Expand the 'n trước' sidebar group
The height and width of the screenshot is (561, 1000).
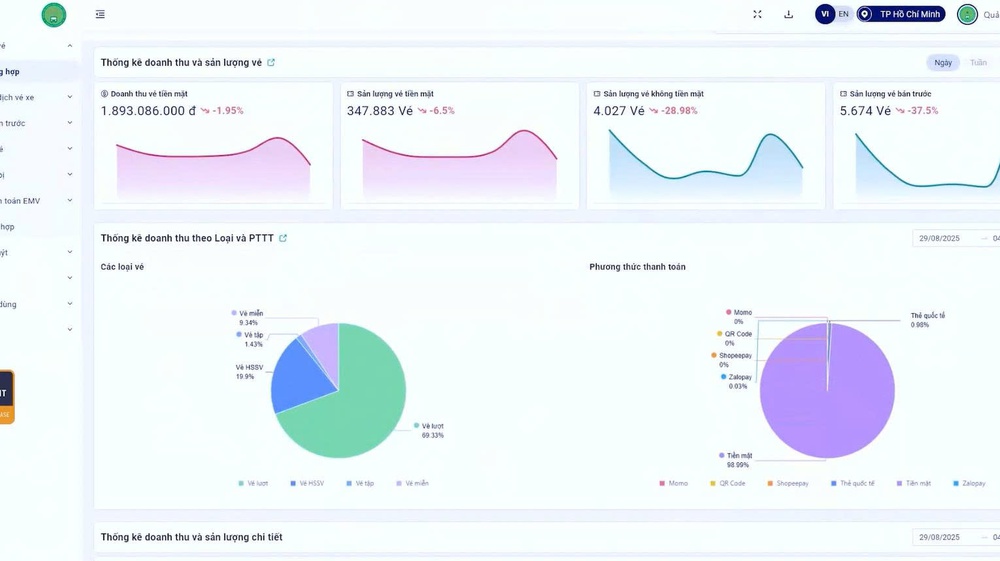pyautogui.click(x=70, y=122)
